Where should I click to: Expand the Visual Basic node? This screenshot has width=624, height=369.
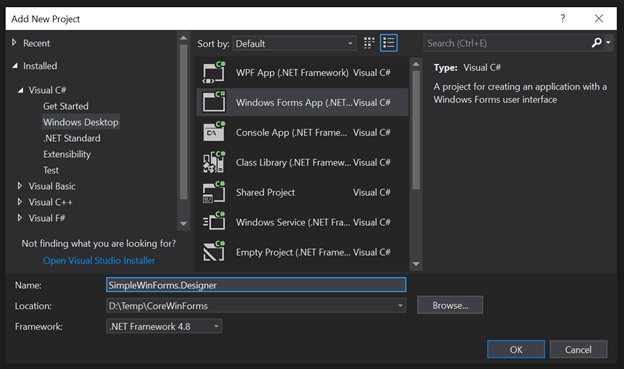pos(20,186)
